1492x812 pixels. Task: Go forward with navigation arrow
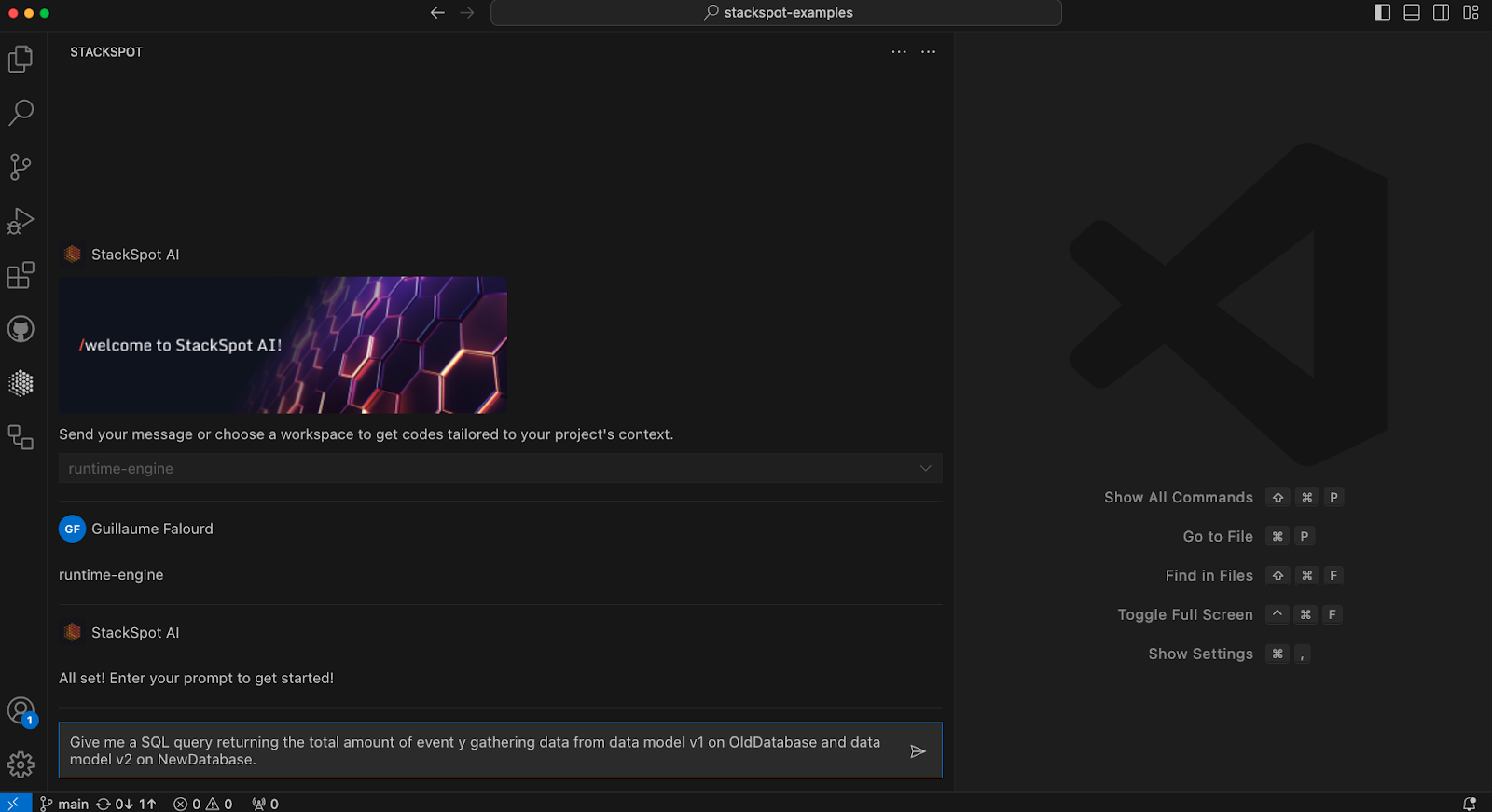click(x=467, y=12)
